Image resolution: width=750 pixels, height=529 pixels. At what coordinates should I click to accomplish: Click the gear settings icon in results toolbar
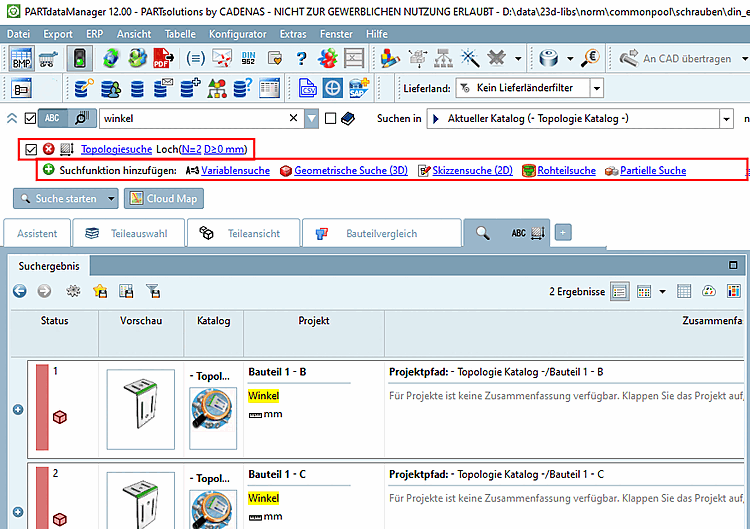73,291
